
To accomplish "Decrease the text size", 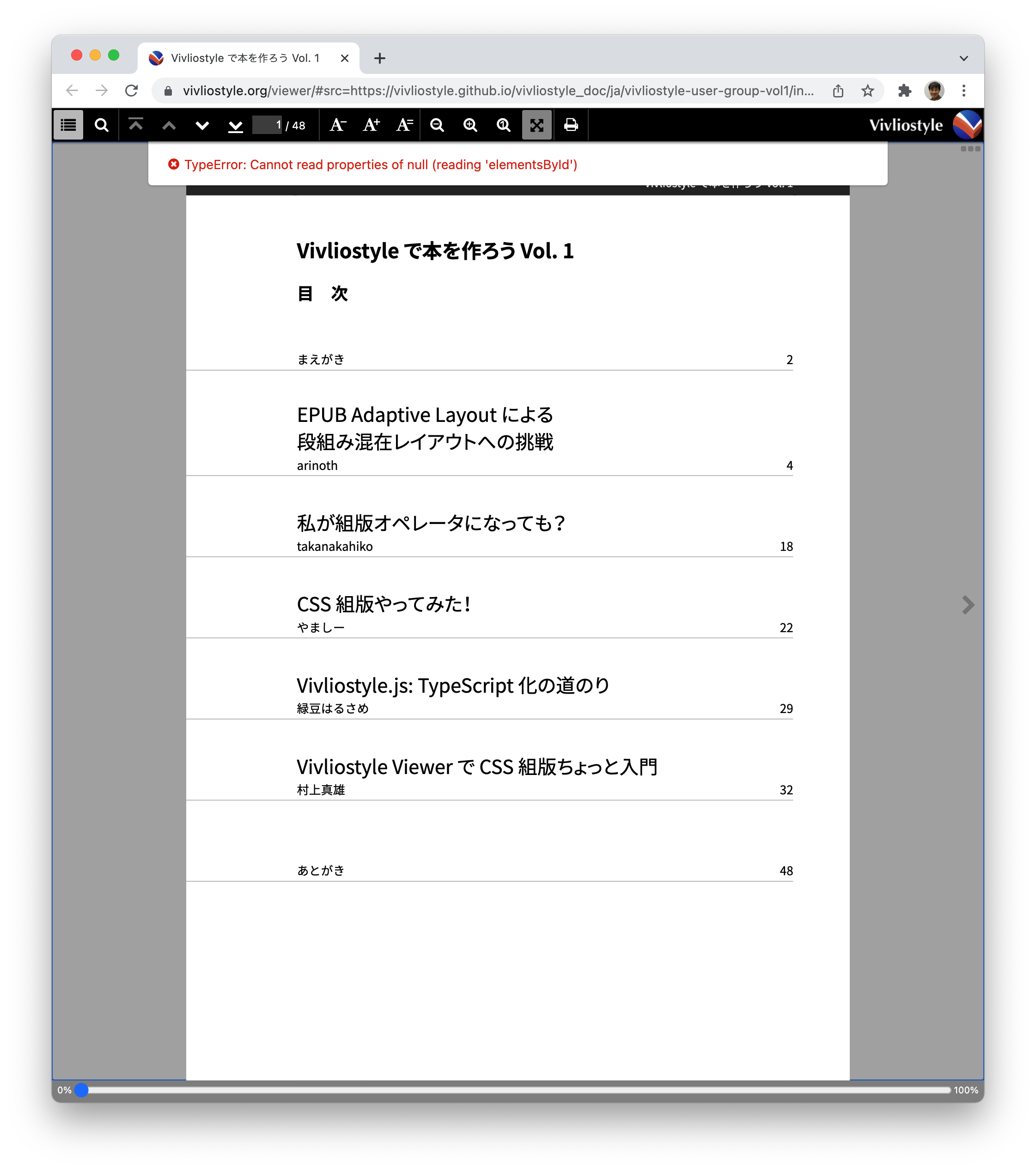I will click(x=337, y=125).
